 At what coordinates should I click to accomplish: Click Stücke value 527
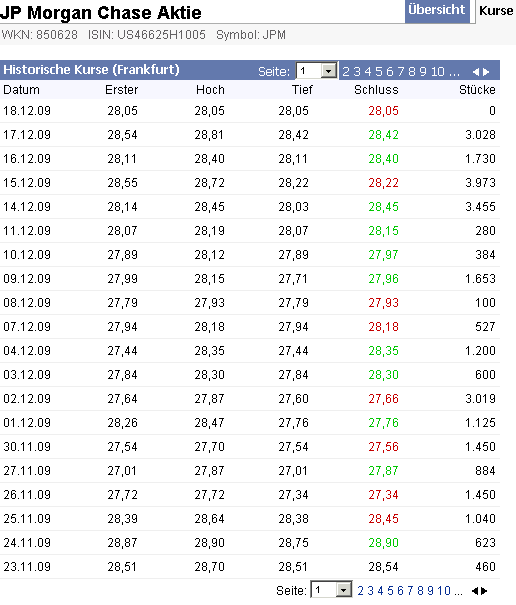coord(485,327)
